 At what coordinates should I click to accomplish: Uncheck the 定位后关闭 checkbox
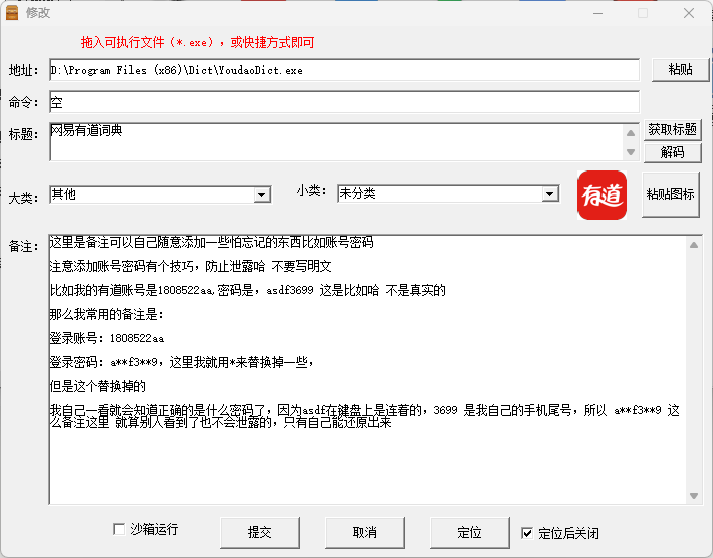pyautogui.click(x=527, y=533)
